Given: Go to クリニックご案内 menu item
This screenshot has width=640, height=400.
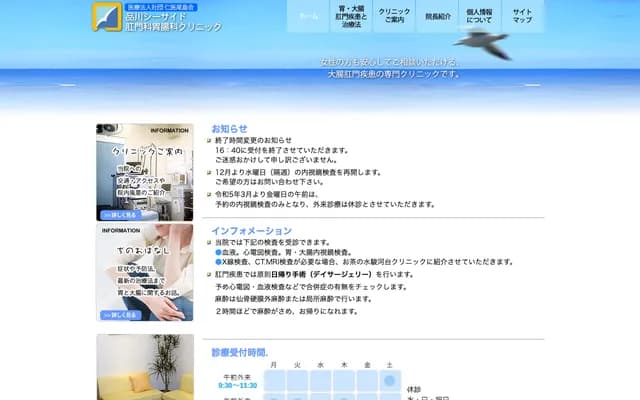Looking at the screenshot, I should point(394,16).
